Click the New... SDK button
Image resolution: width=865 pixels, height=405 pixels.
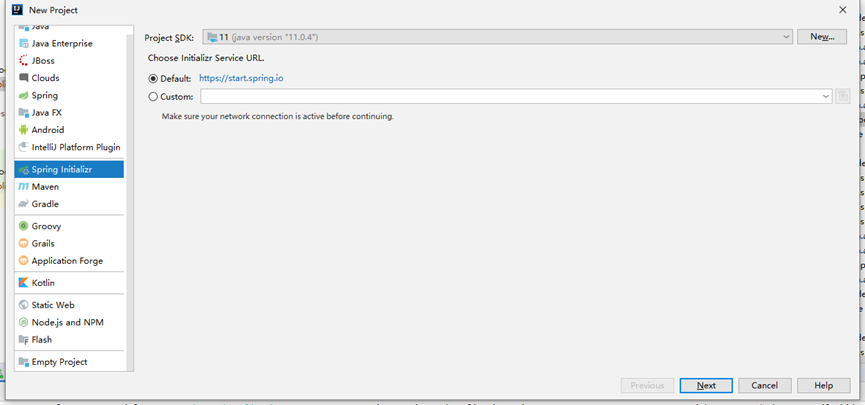point(822,37)
